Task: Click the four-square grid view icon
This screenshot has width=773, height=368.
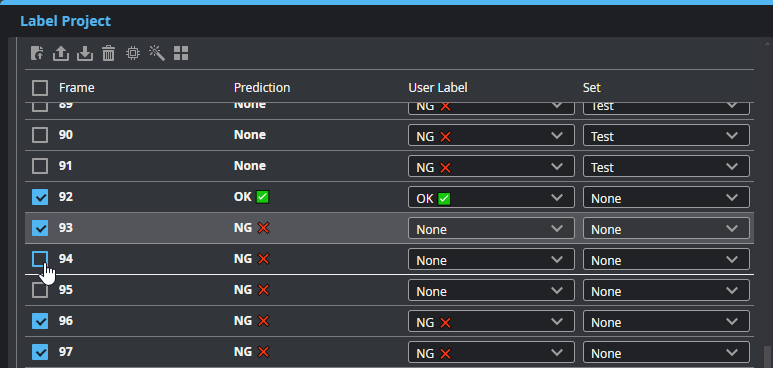Action: [x=181, y=53]
